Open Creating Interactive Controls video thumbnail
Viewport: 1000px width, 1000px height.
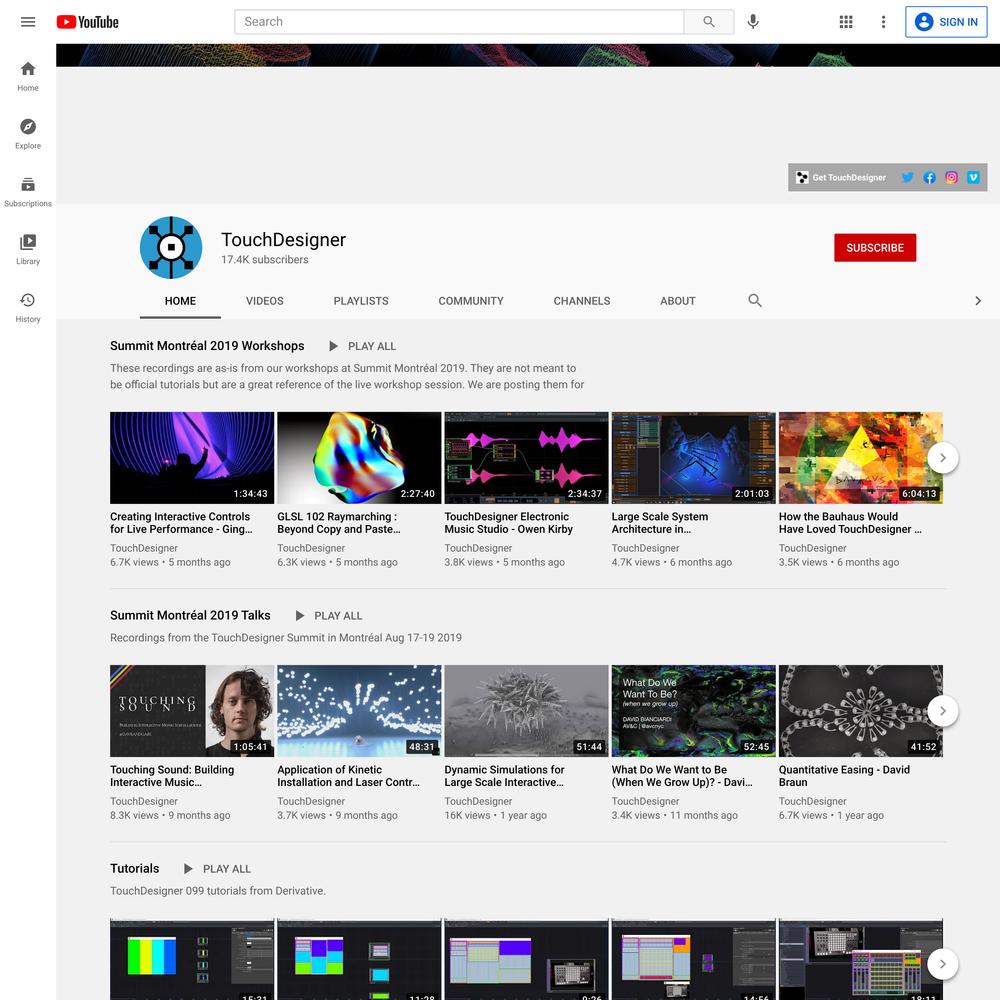click(x=192, y=458)
